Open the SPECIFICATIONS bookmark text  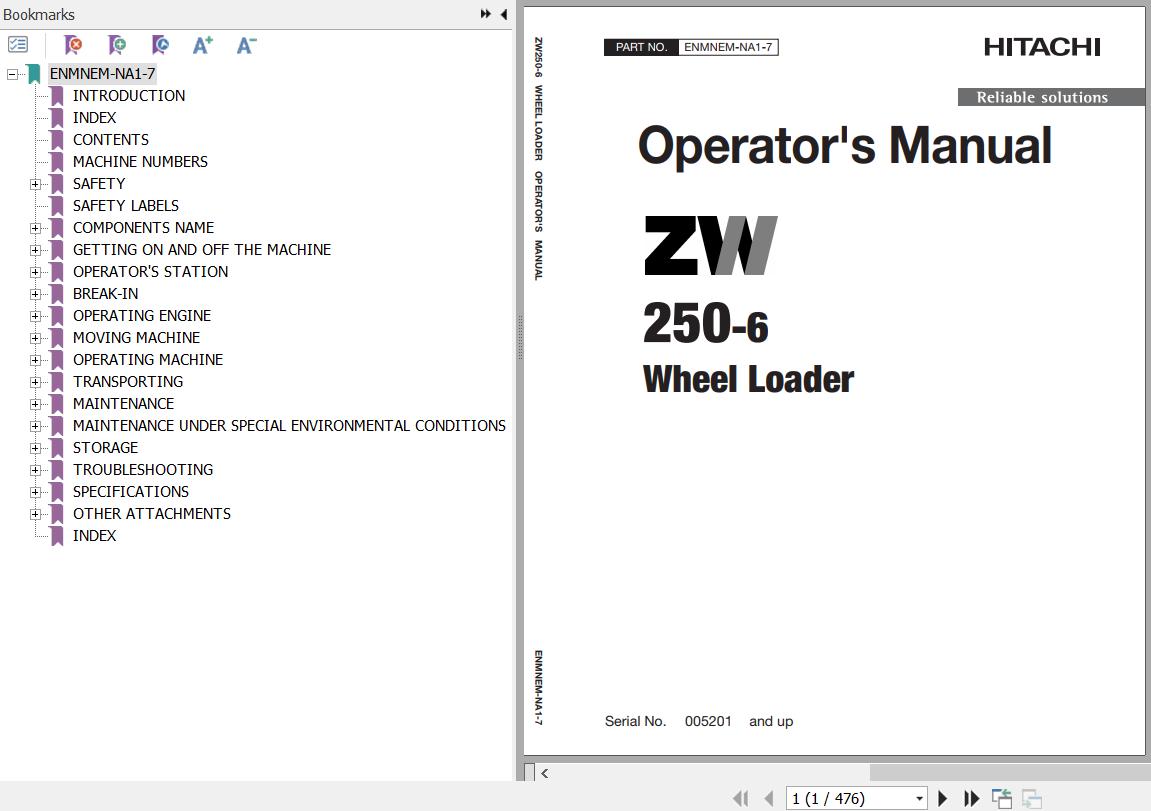tap(131, 492)
